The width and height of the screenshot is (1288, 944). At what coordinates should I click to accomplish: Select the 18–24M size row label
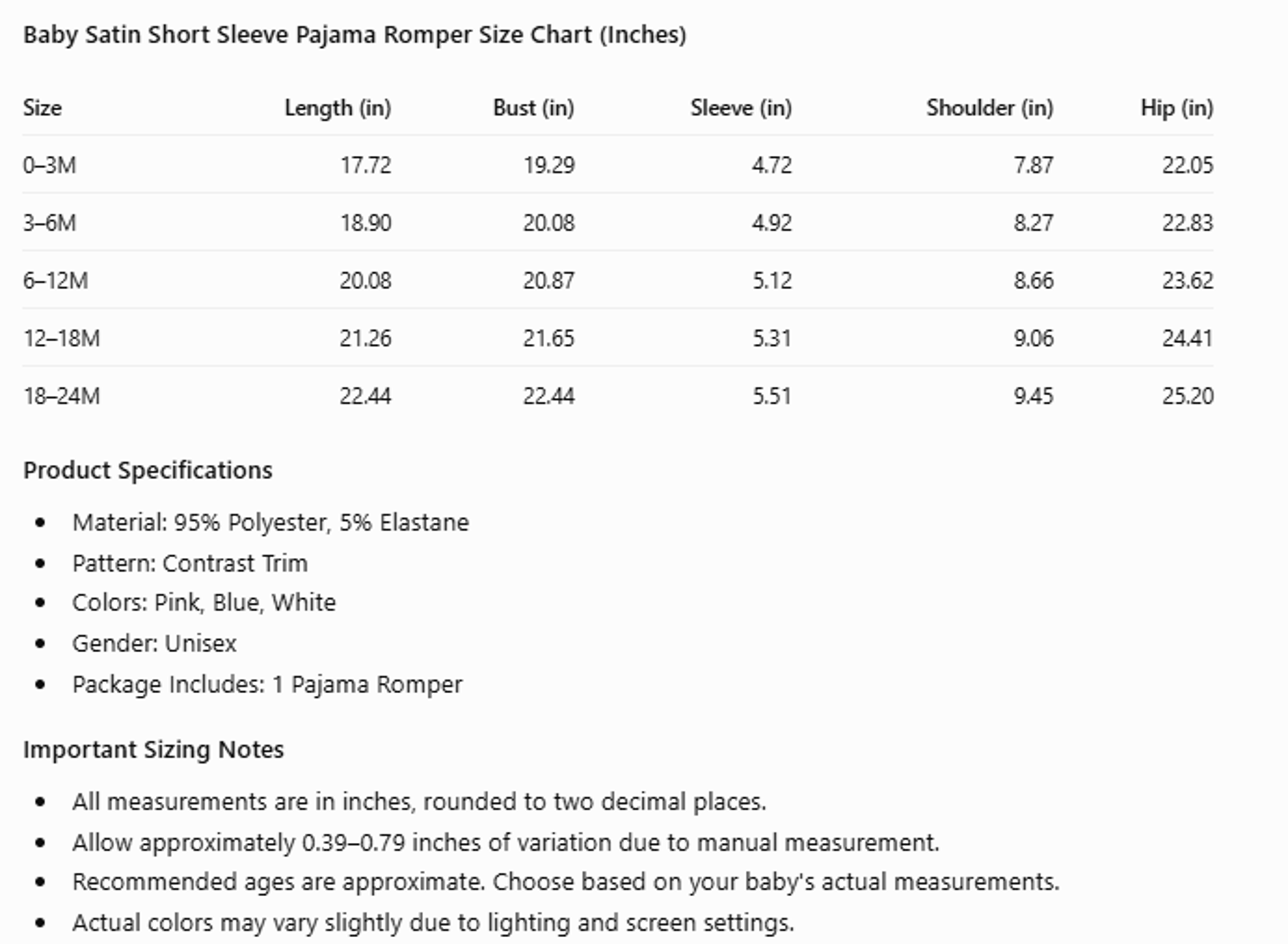coord(62,396)
